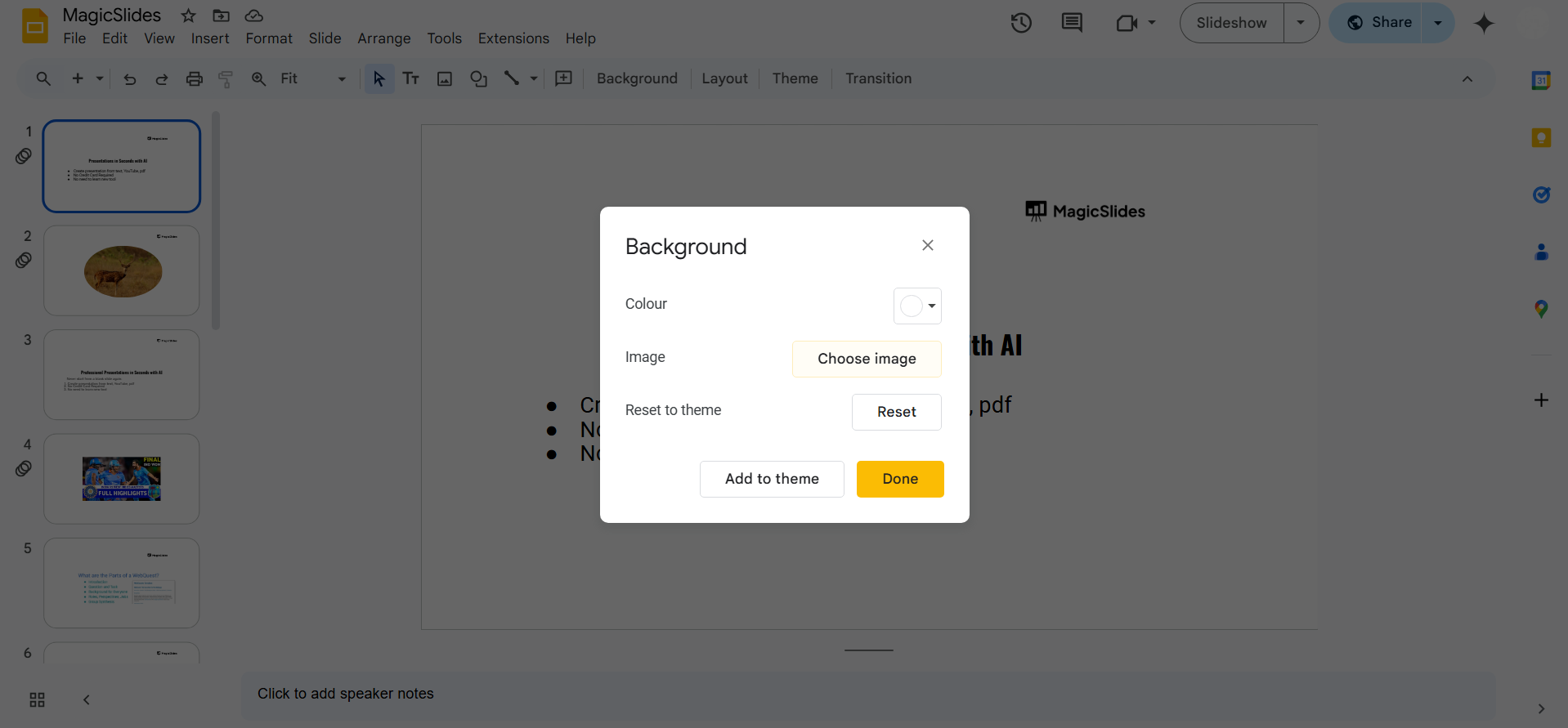This screenshot has width=1568, height=728.
Task: Open Google Tasks side panel
Action: point(1541,194)
